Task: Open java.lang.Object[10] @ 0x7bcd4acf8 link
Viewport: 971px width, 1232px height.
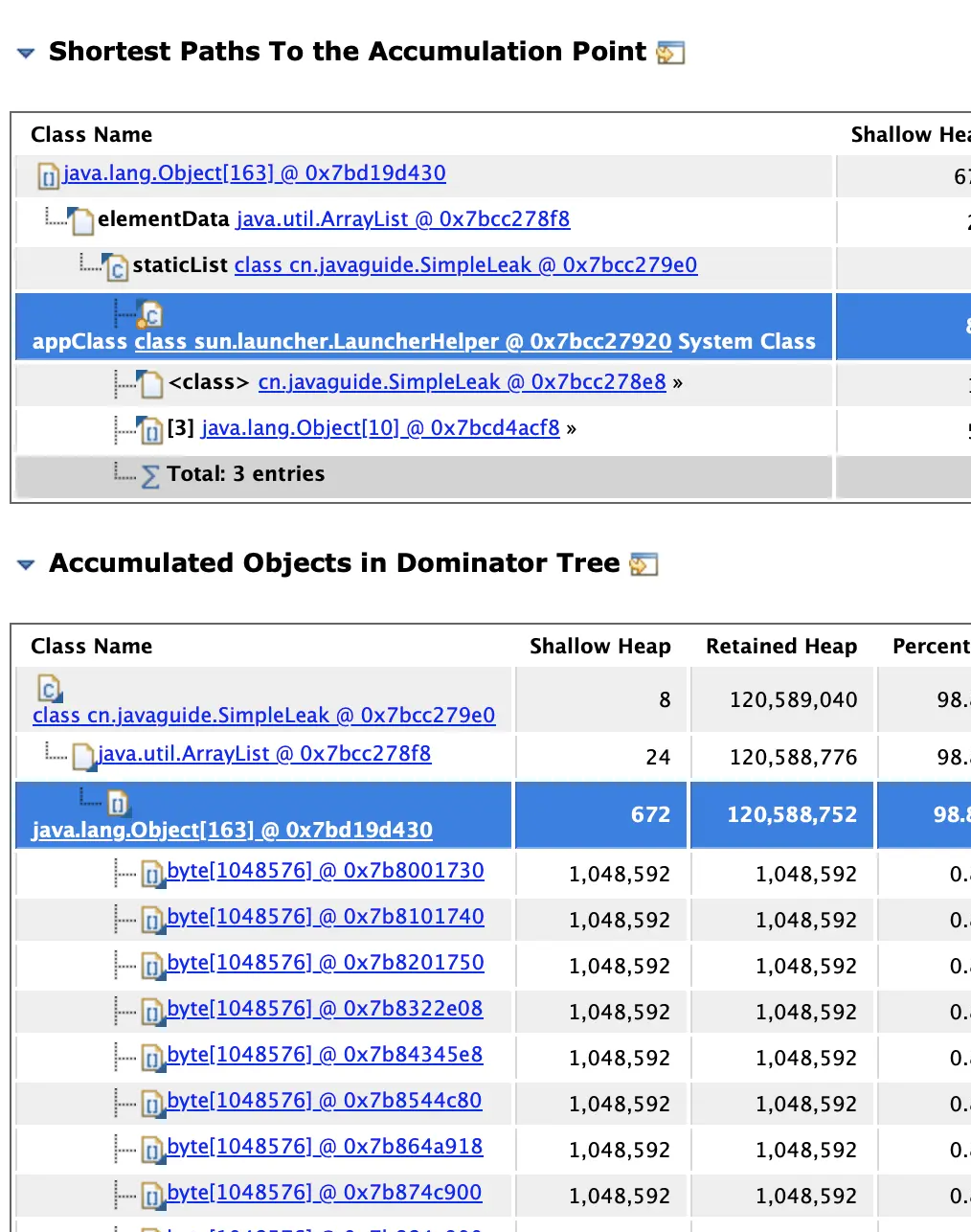Action: pyautogui.click(x=379, y=428)
